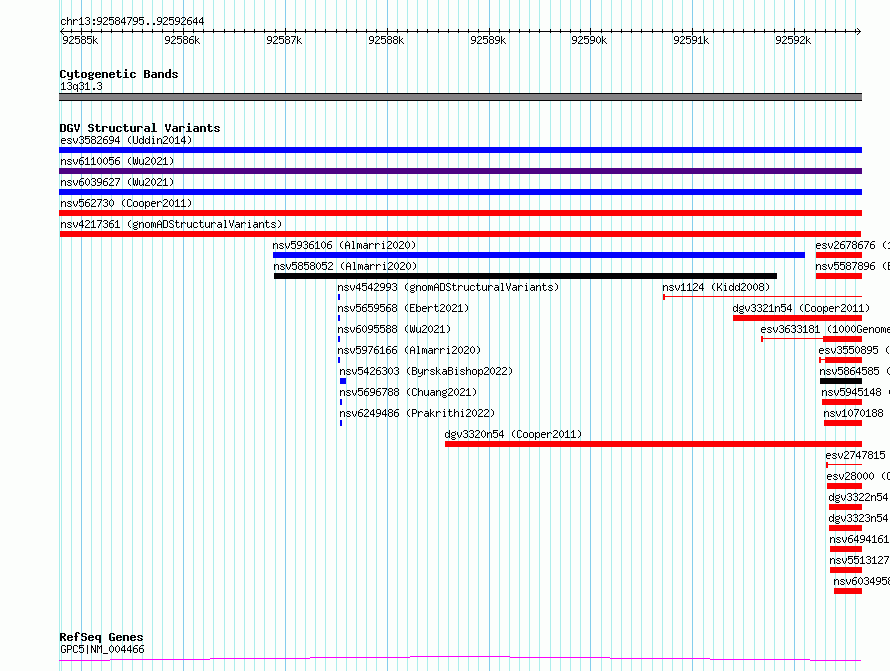Click the dgv3320n54 (Cooper2011) label
Image resolution: width=890 pixels, height=671 pixels.
click(513, 434)
